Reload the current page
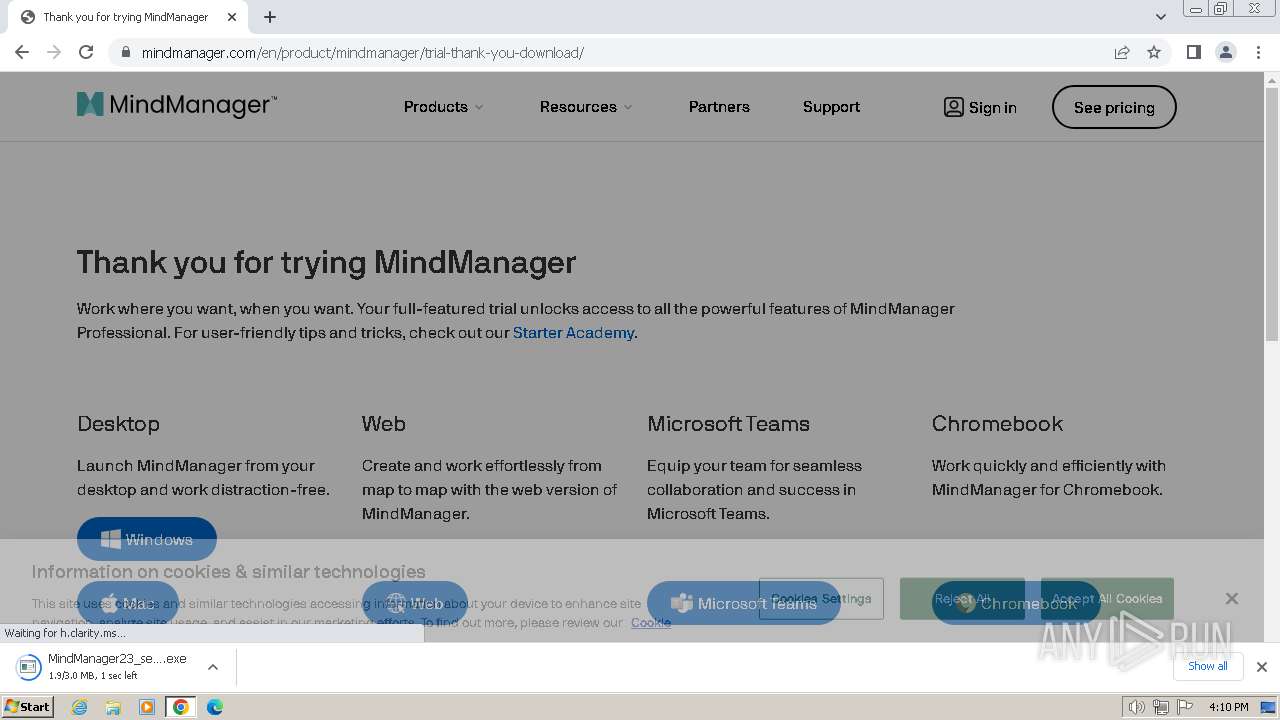1280x720 pixels. [x=86, y=52]
